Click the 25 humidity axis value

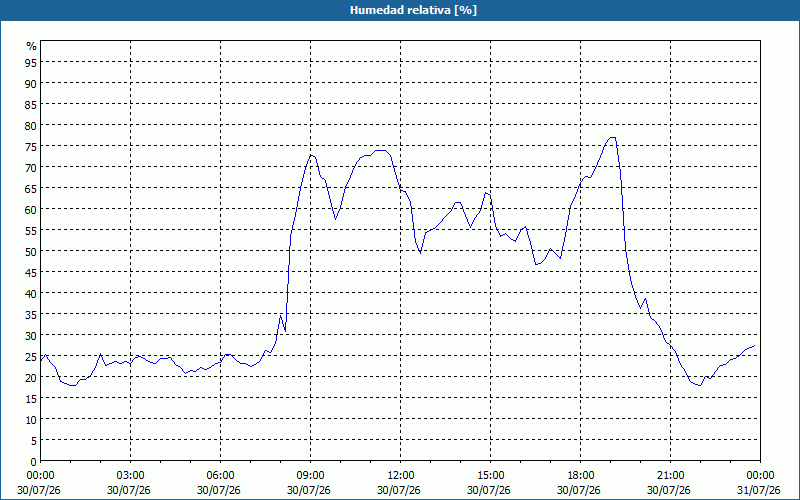pos(31,356)
